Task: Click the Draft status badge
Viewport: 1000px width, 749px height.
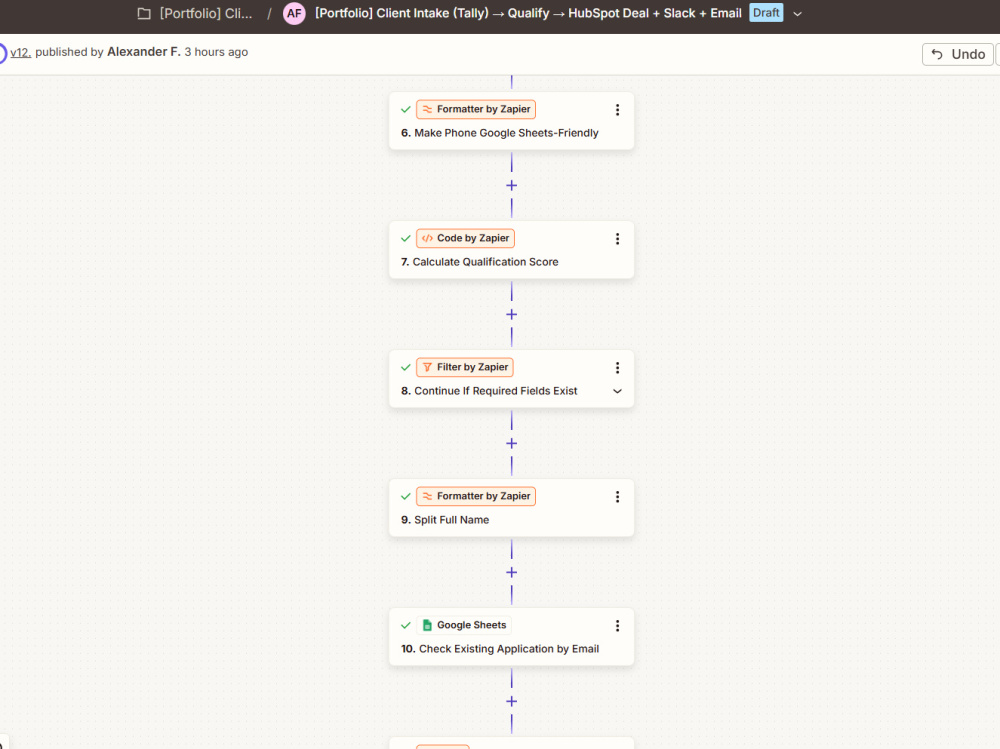Action: (x=766, y=13)
